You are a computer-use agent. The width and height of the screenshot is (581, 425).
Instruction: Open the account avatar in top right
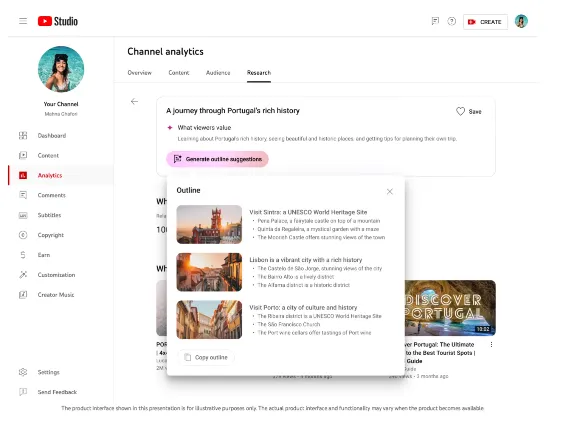521,21
